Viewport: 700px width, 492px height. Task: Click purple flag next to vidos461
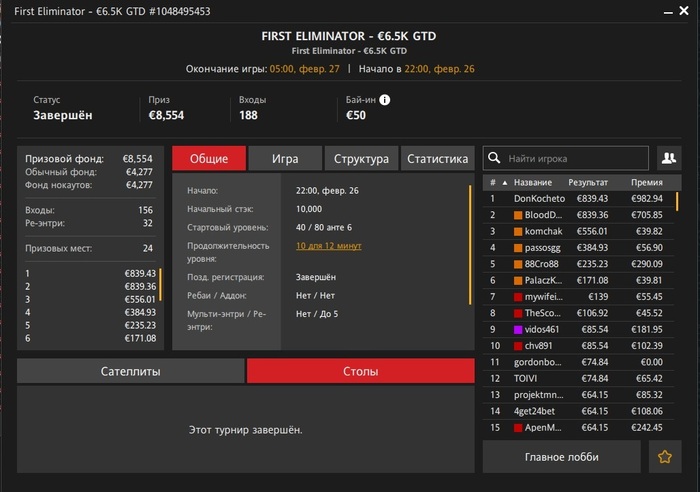point(518,329)
